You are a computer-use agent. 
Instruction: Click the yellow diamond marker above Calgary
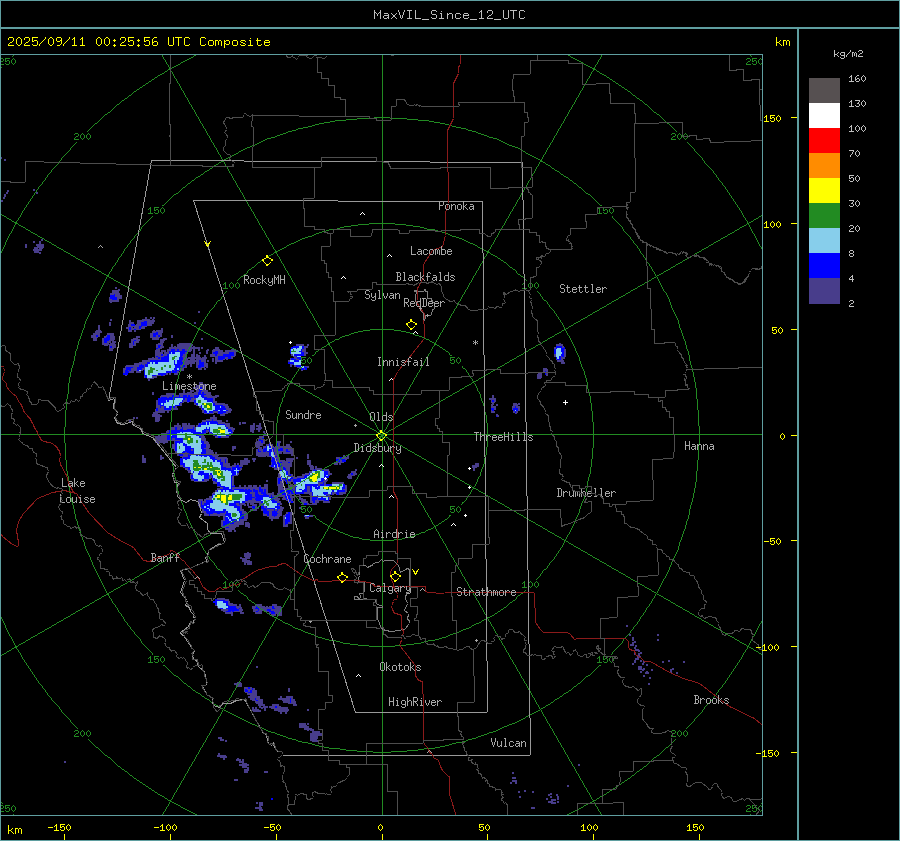tap(395, 576)
